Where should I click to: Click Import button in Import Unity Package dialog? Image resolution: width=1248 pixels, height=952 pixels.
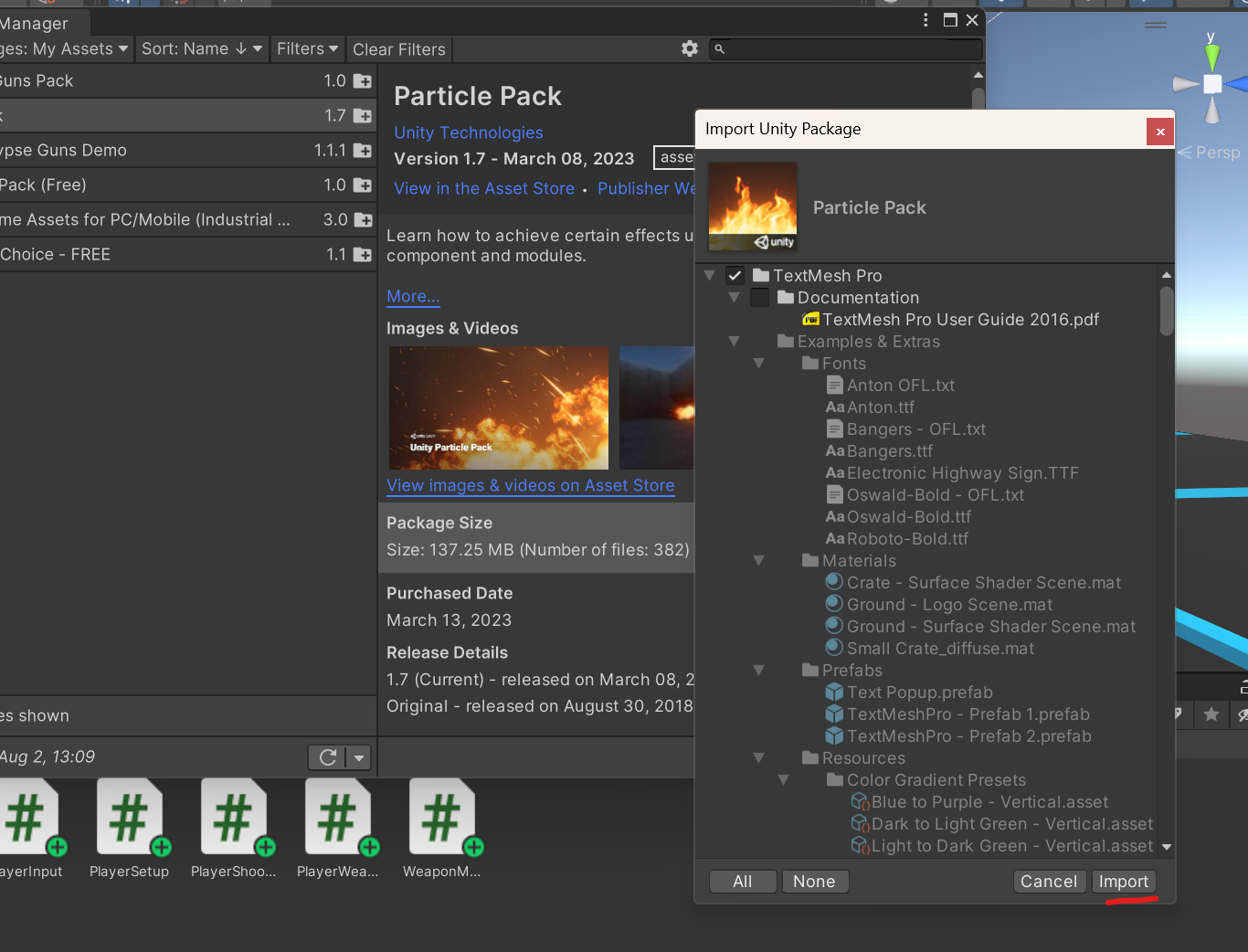point(1123,882)
